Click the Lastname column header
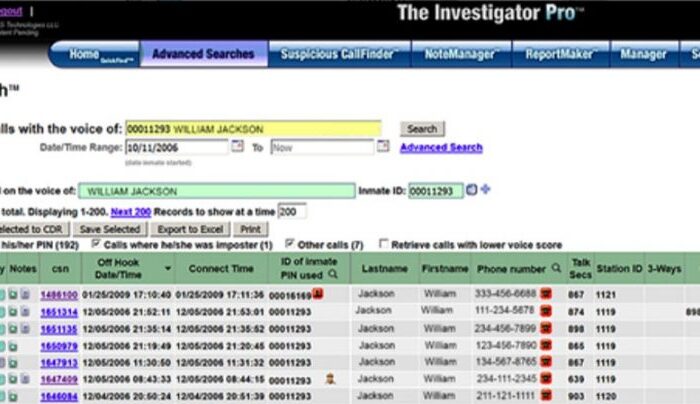Image resolution: width=700 pixels, height=404 pixels. (x=384, y=269)
